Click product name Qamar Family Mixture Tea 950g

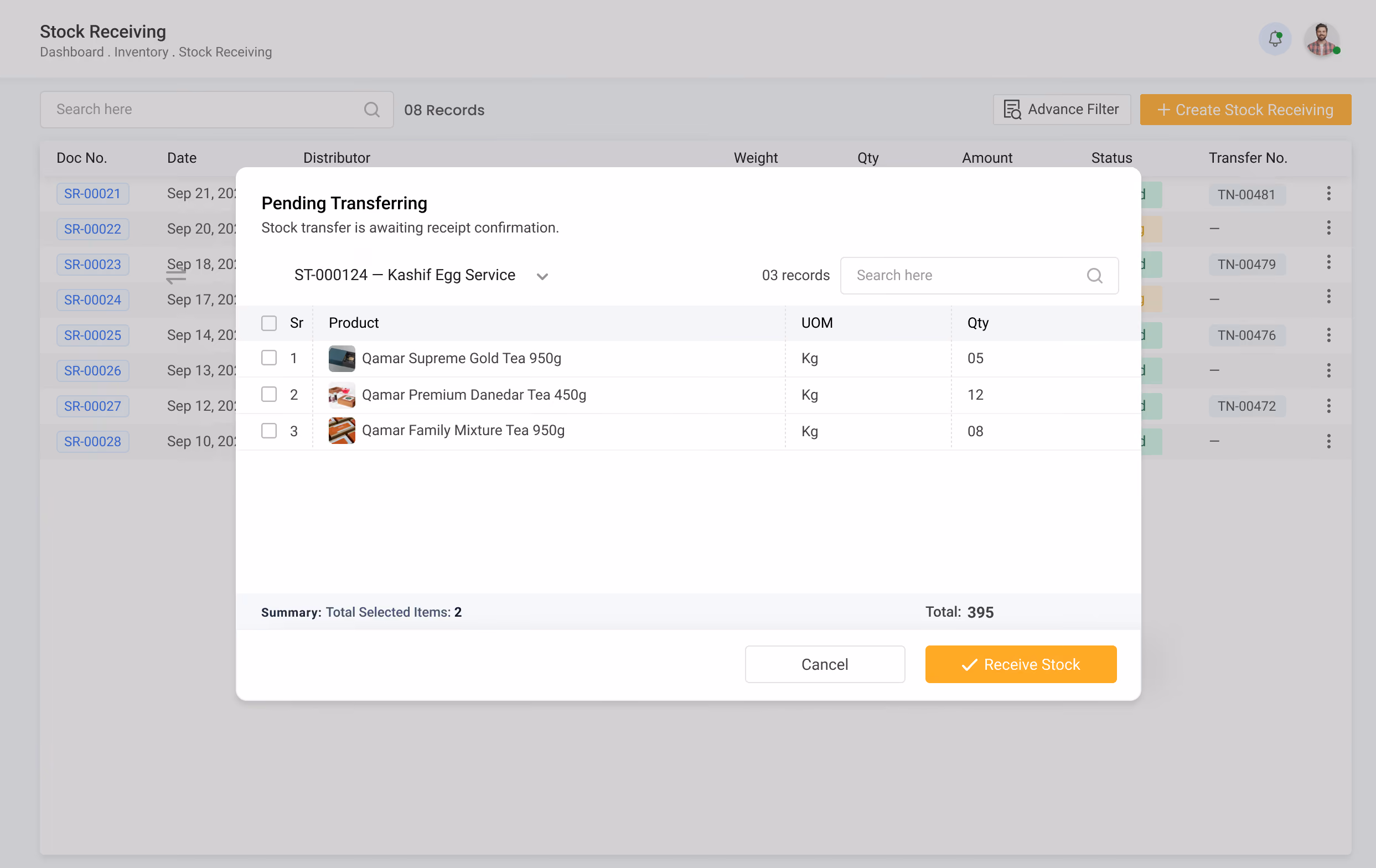(463, 430)
